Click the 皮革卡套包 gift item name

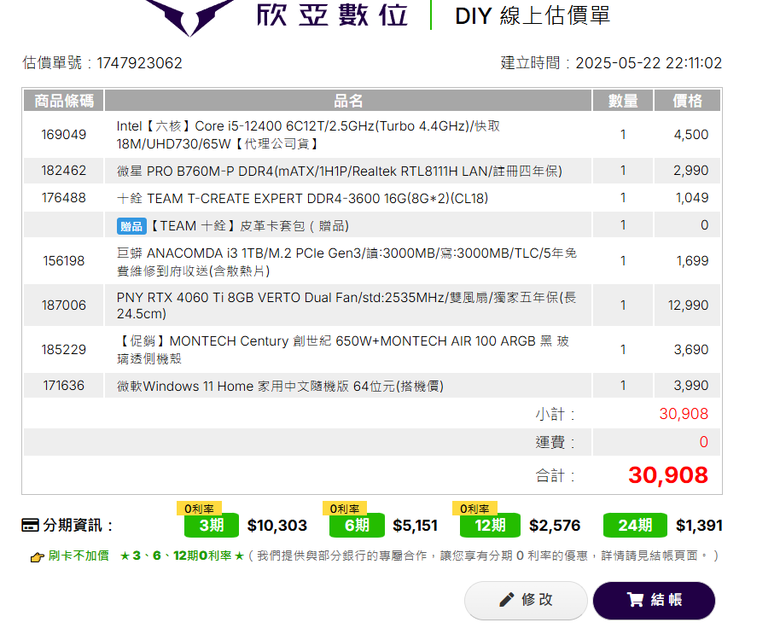(249, 226)
